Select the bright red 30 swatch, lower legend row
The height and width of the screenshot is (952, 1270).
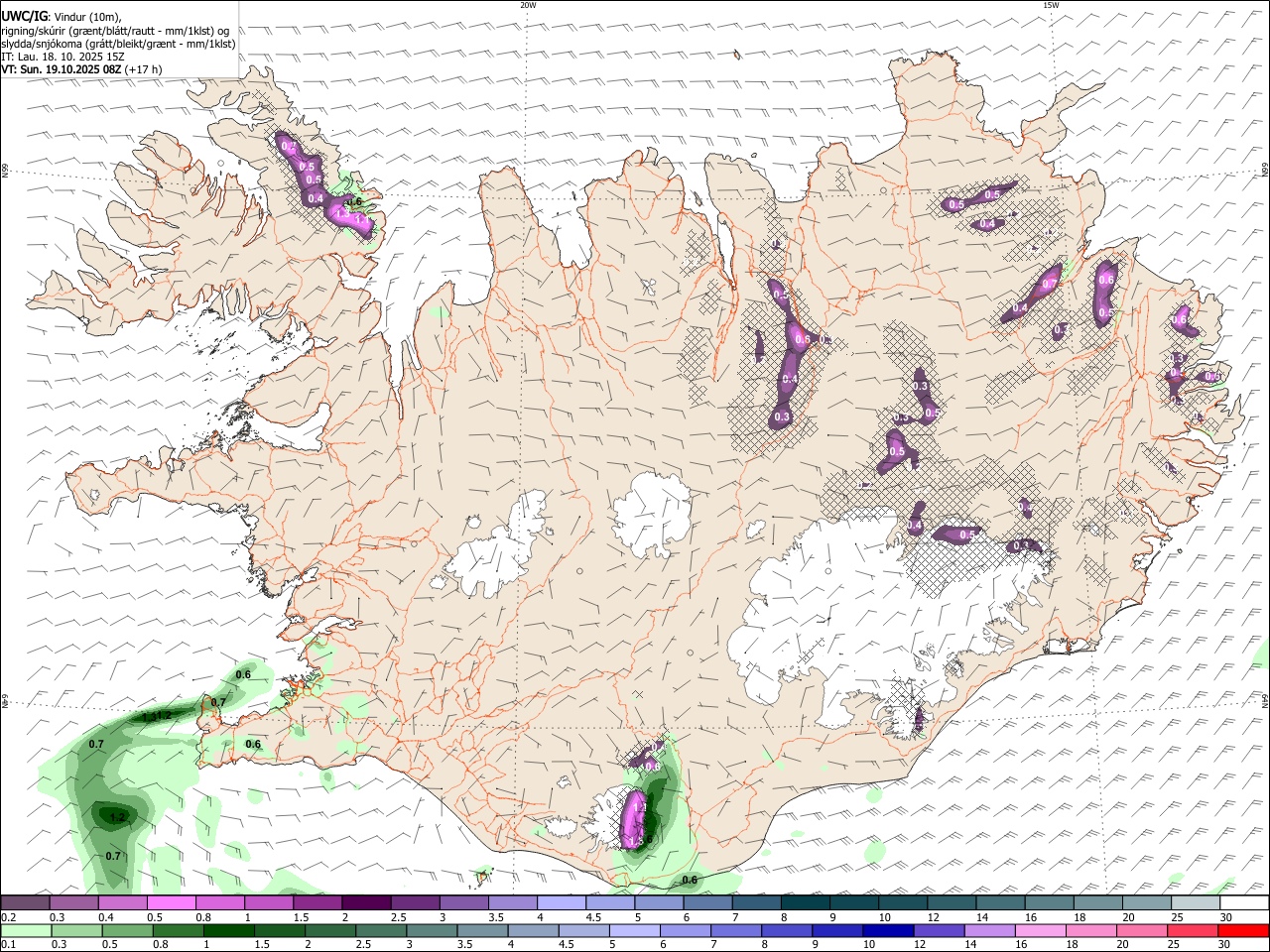pyautogui.click(x=1243, y=931)
